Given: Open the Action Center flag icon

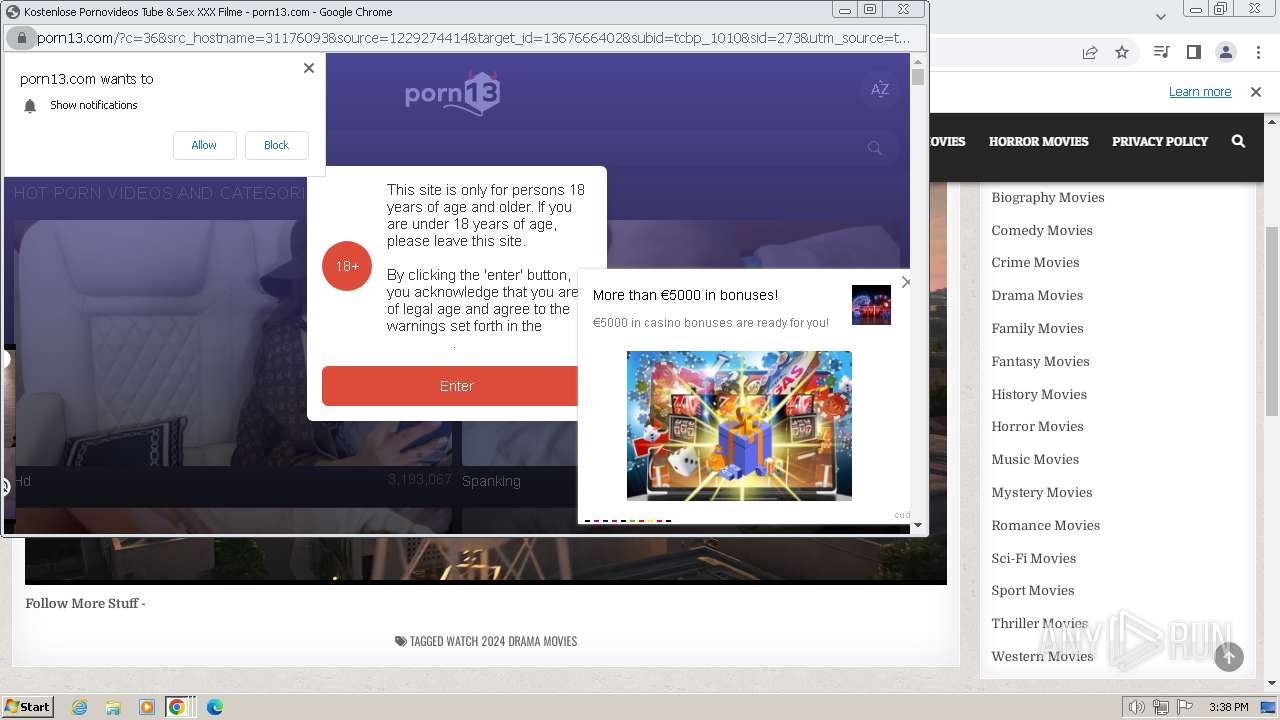Looking at the screenshot, I should pyautogui.click(x=1184, y=707).
